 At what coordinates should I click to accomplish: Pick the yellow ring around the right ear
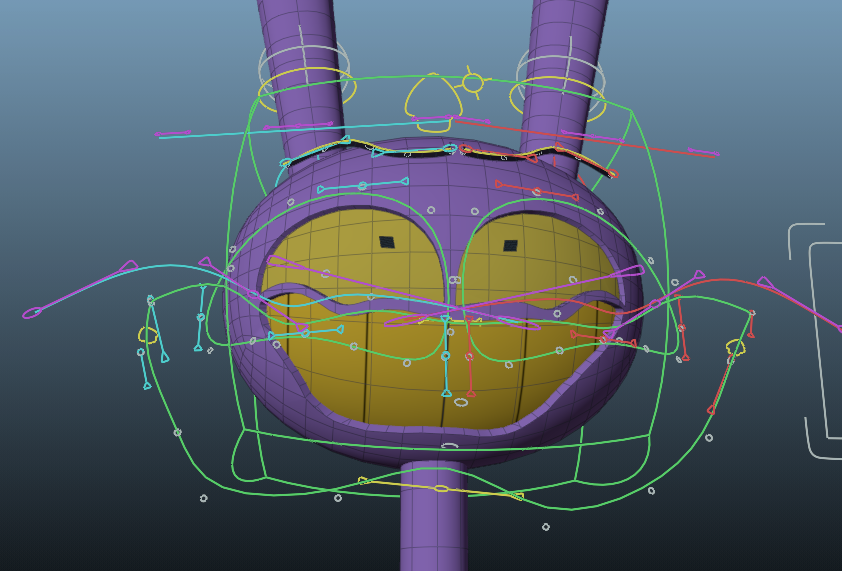pos(556,97)
